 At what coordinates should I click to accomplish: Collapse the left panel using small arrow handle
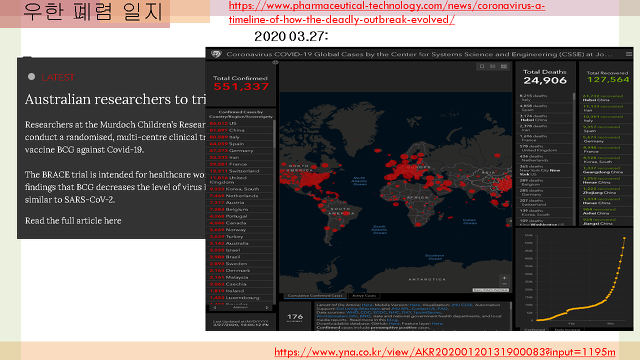click(276, 62)
